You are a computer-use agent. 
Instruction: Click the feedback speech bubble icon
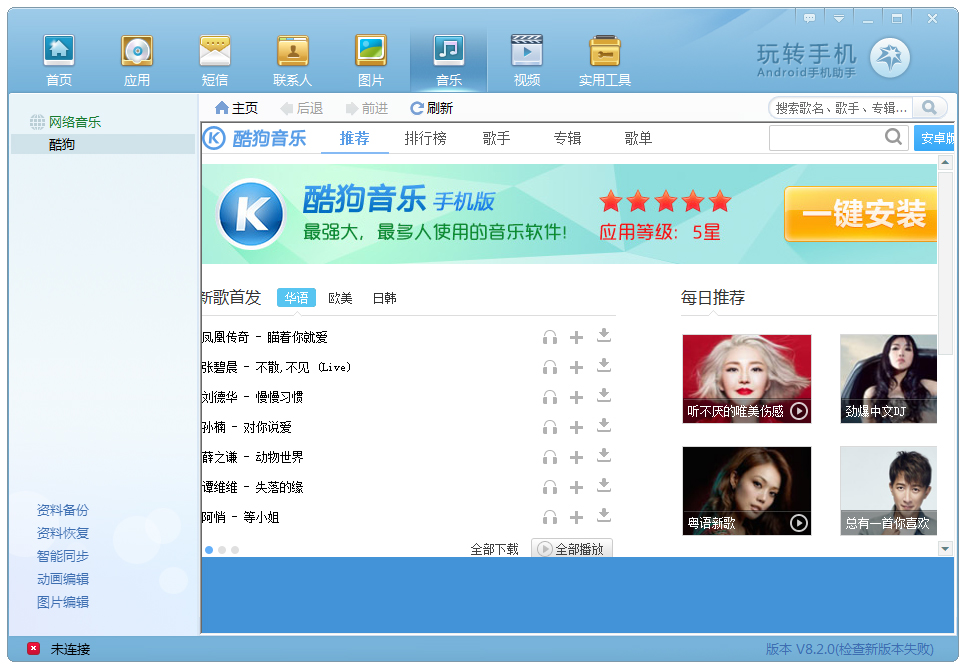[810, 18]
